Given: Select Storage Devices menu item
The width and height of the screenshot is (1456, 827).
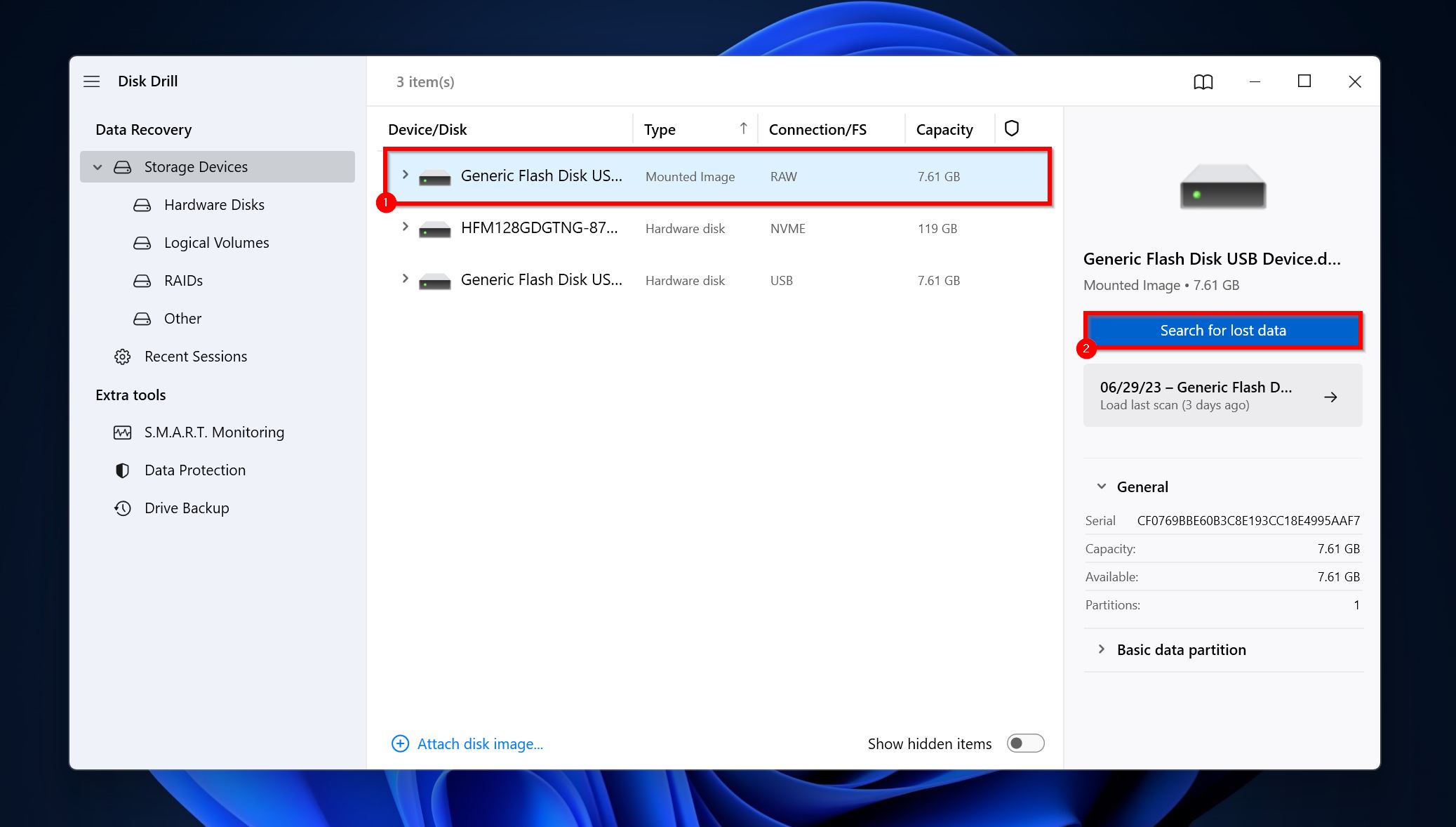Looking at the screenshot, I should (x=196, y=167).
